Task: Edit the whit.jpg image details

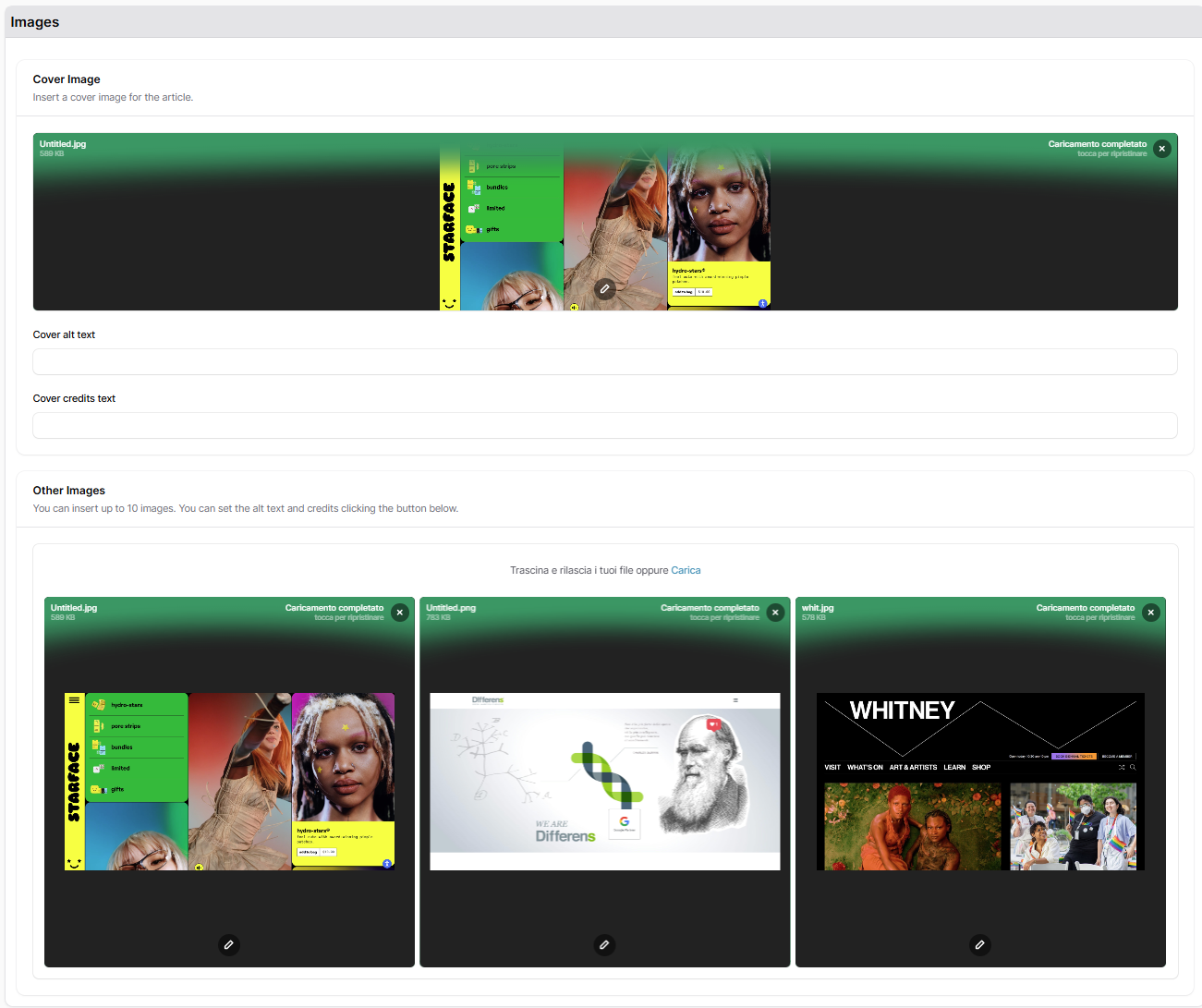Action: click(980, 944)
